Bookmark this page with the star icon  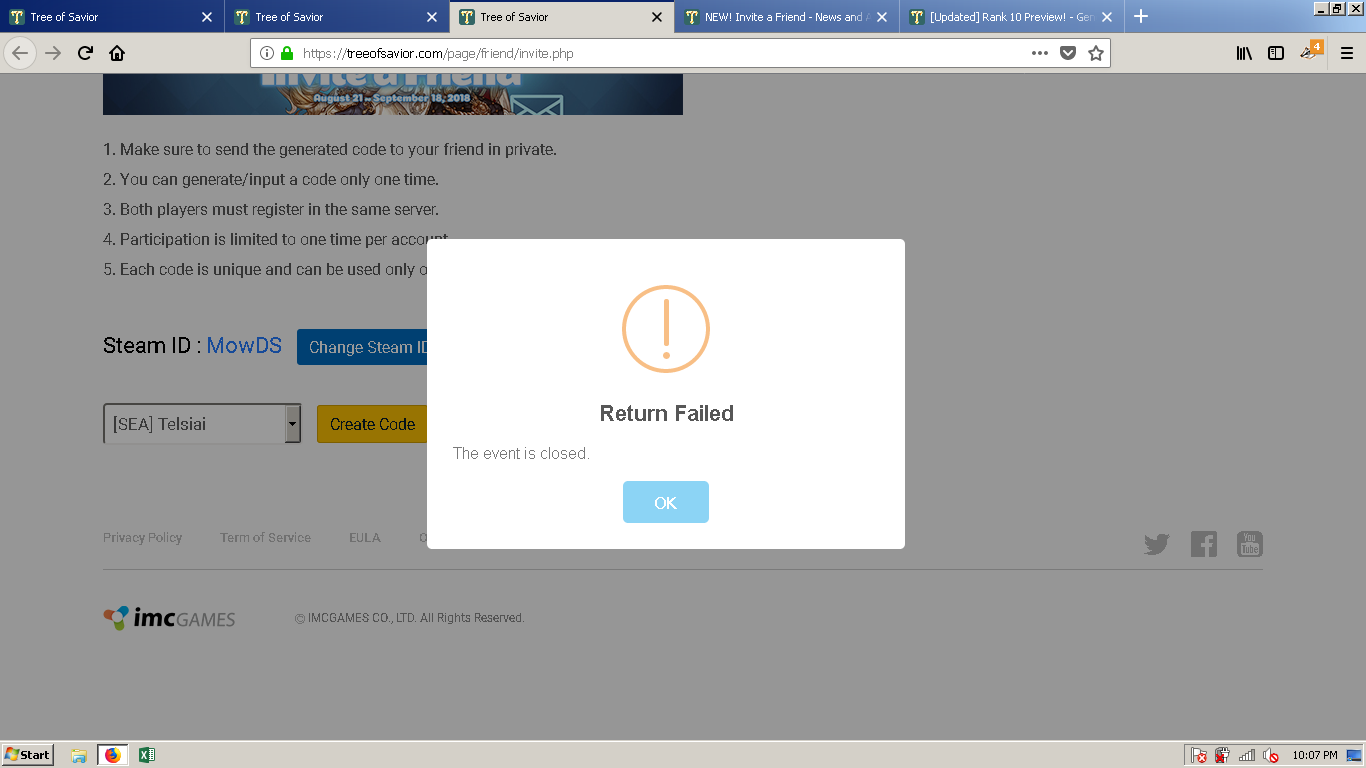pyautogui.click(x=1096, y=53)
